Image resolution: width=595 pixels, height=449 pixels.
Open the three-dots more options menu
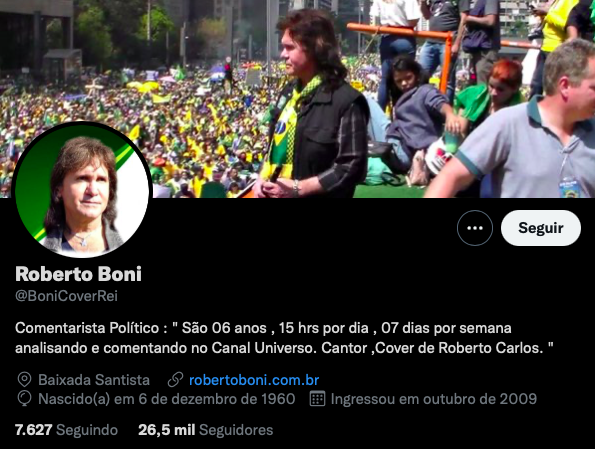pos(475,228)
